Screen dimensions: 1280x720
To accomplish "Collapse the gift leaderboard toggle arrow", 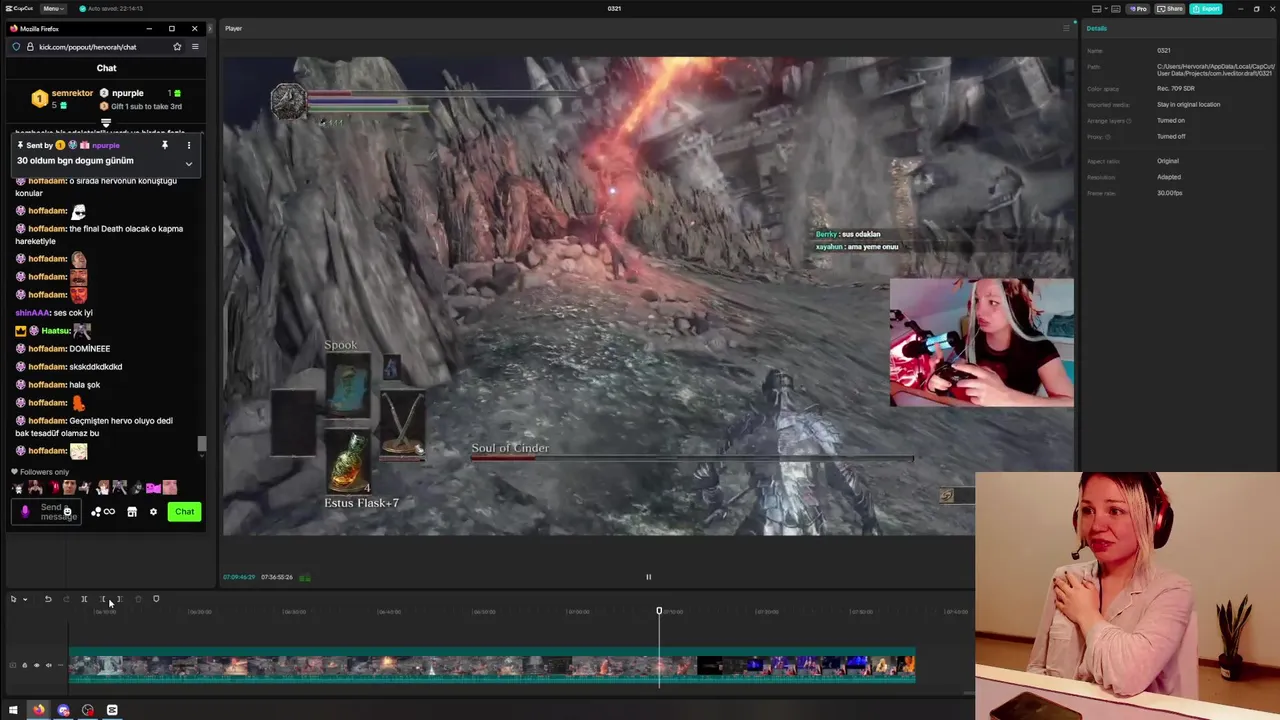I will pos(106,123).
